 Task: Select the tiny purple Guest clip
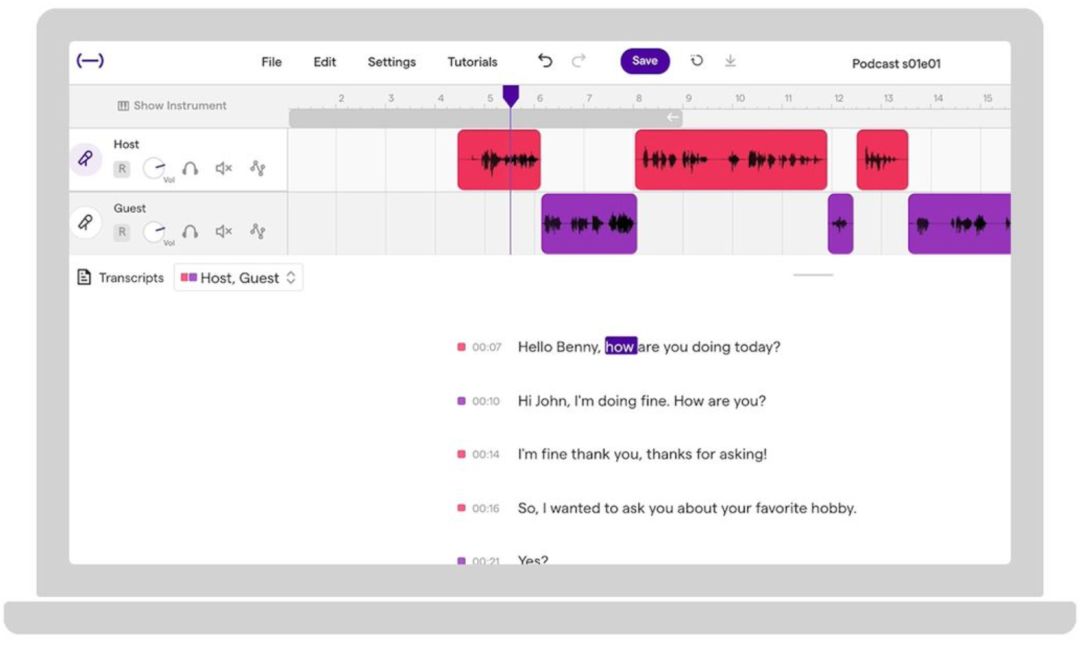[840, 224]
